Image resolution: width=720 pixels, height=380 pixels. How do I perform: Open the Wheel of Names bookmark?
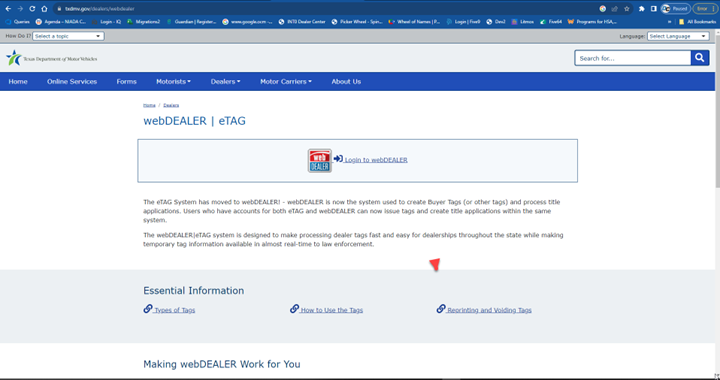[x=414, y=22]
